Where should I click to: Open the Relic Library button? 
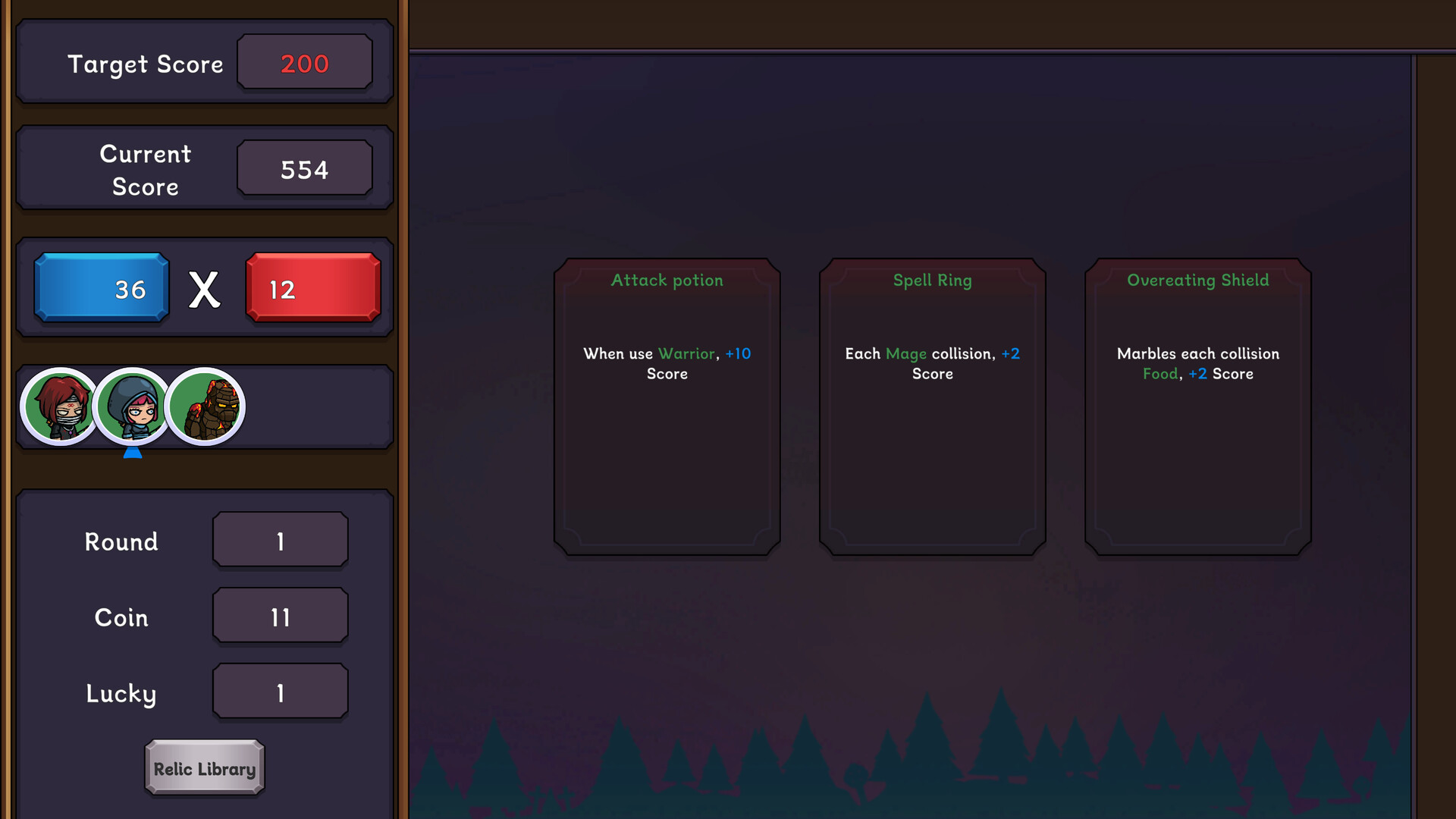click(204, 768)
